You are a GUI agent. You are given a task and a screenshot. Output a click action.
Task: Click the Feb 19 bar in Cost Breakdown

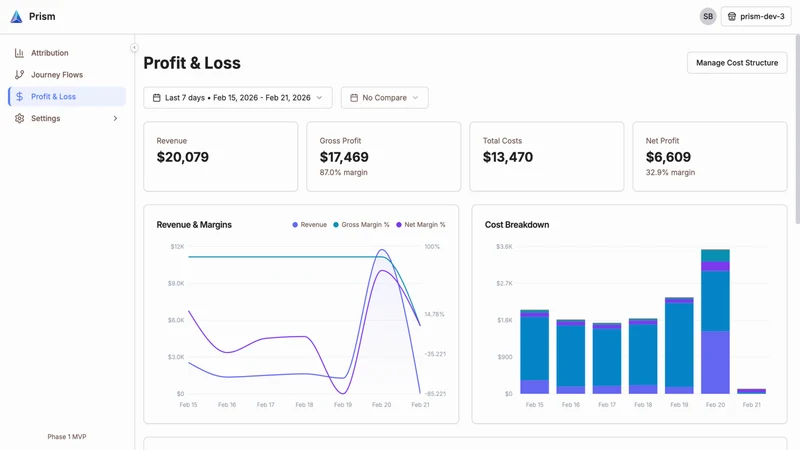[x=679, y=345]
